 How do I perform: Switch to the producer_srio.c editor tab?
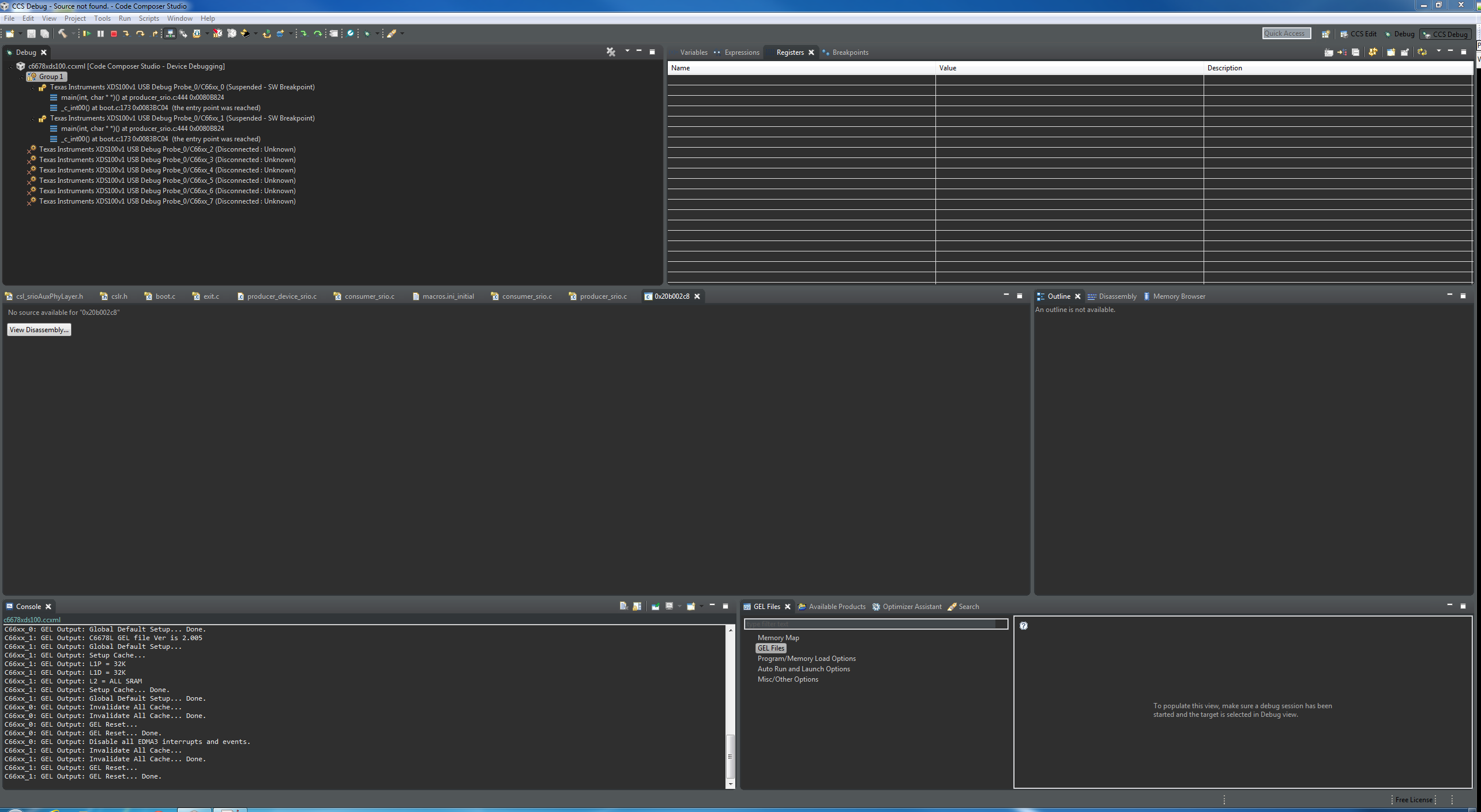(x=603, y=296)
